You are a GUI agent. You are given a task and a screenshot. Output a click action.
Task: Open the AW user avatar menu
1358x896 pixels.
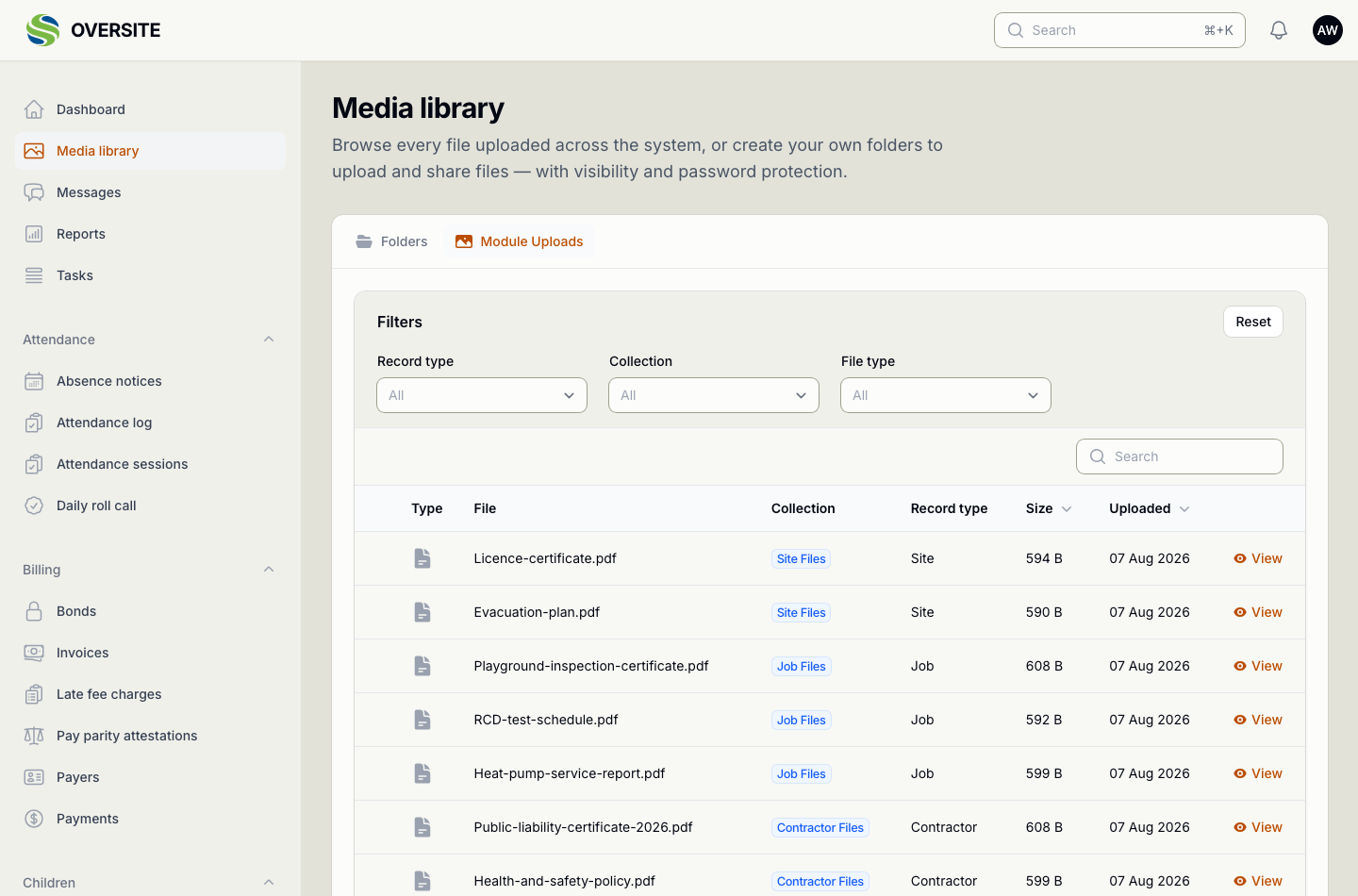pyautogui.click(x=1328, y=30)
